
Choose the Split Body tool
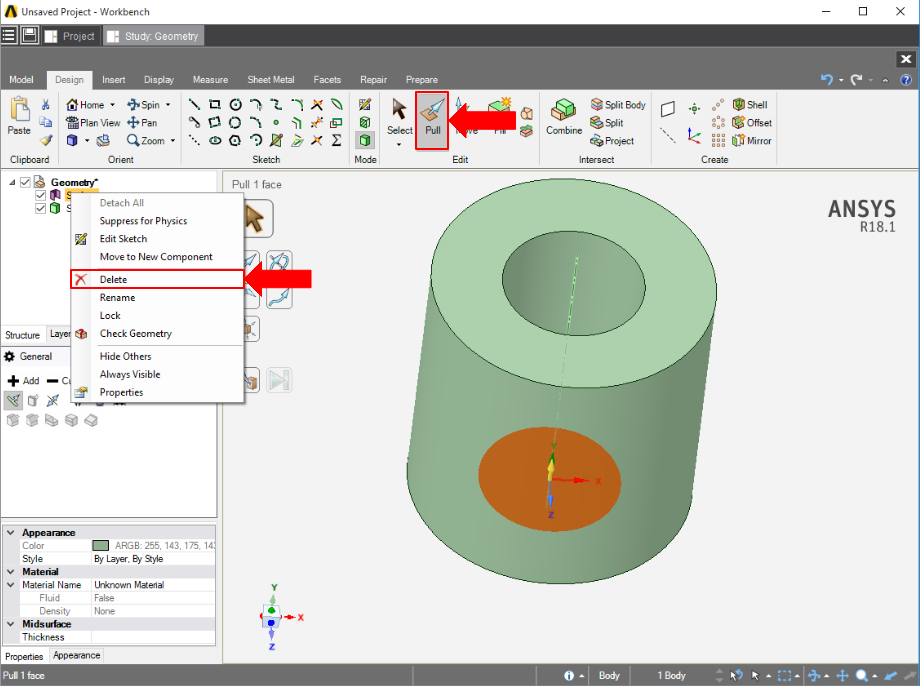tap(618, 104)
